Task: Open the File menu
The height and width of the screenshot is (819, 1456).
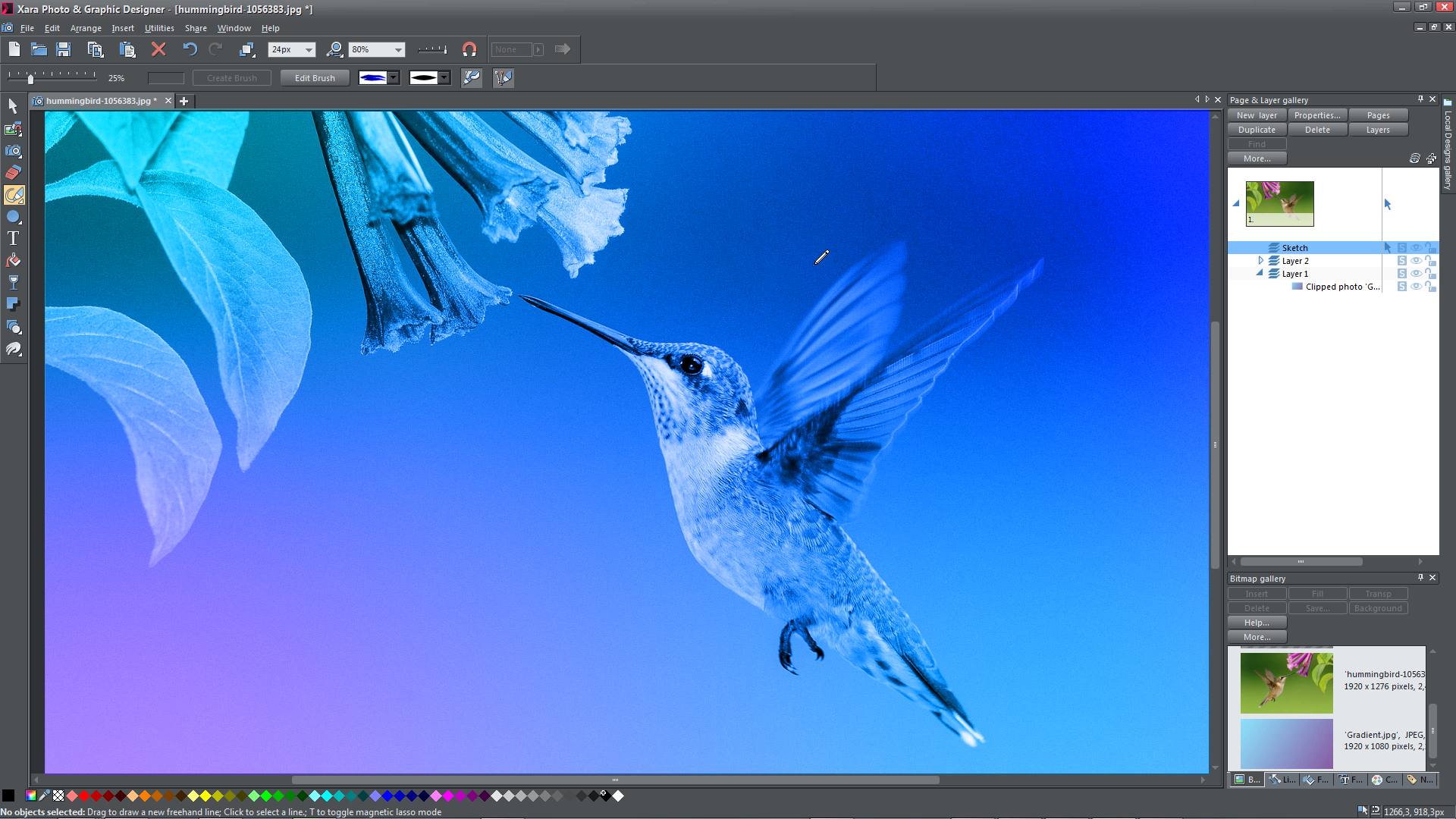Action: (26, 27)
